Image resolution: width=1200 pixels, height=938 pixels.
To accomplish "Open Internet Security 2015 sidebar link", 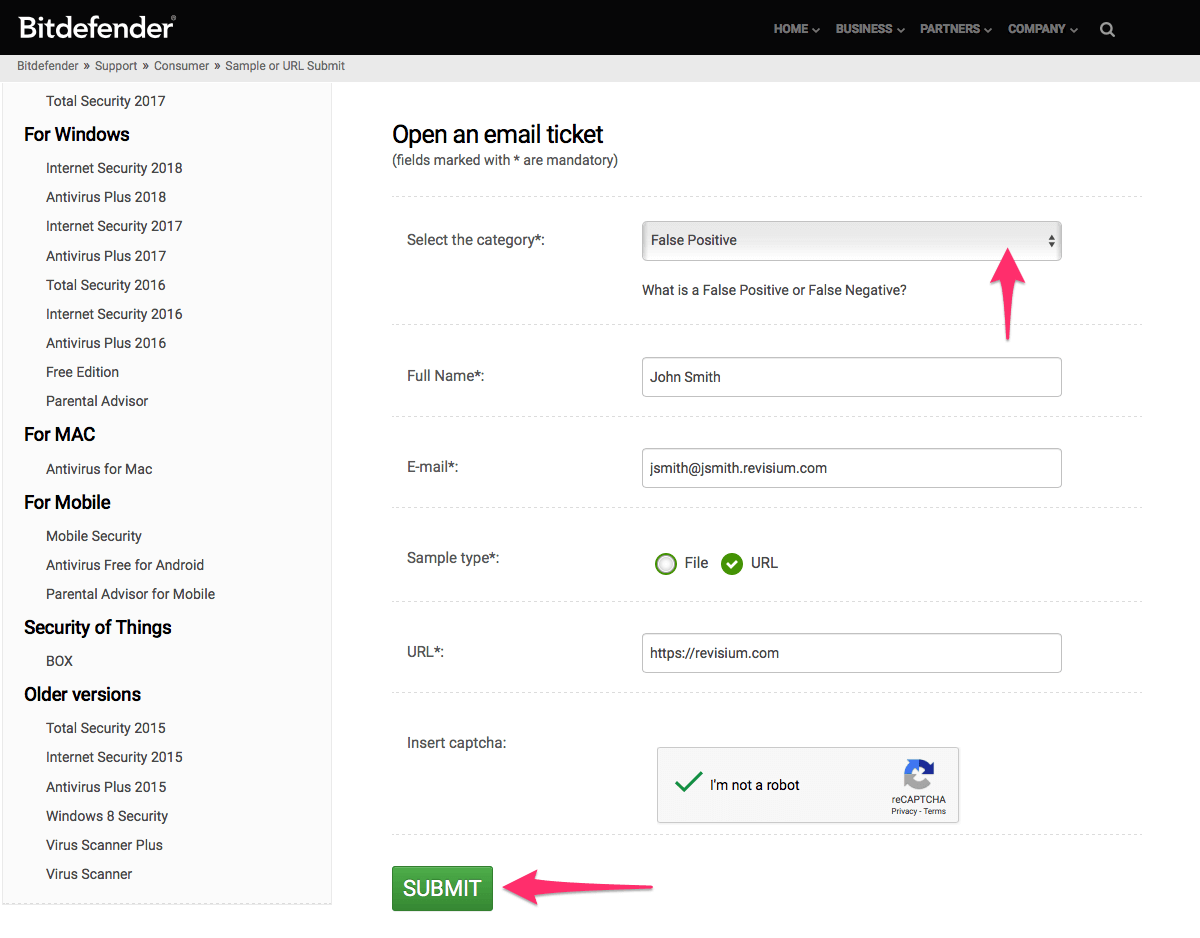I will (114, 757).
